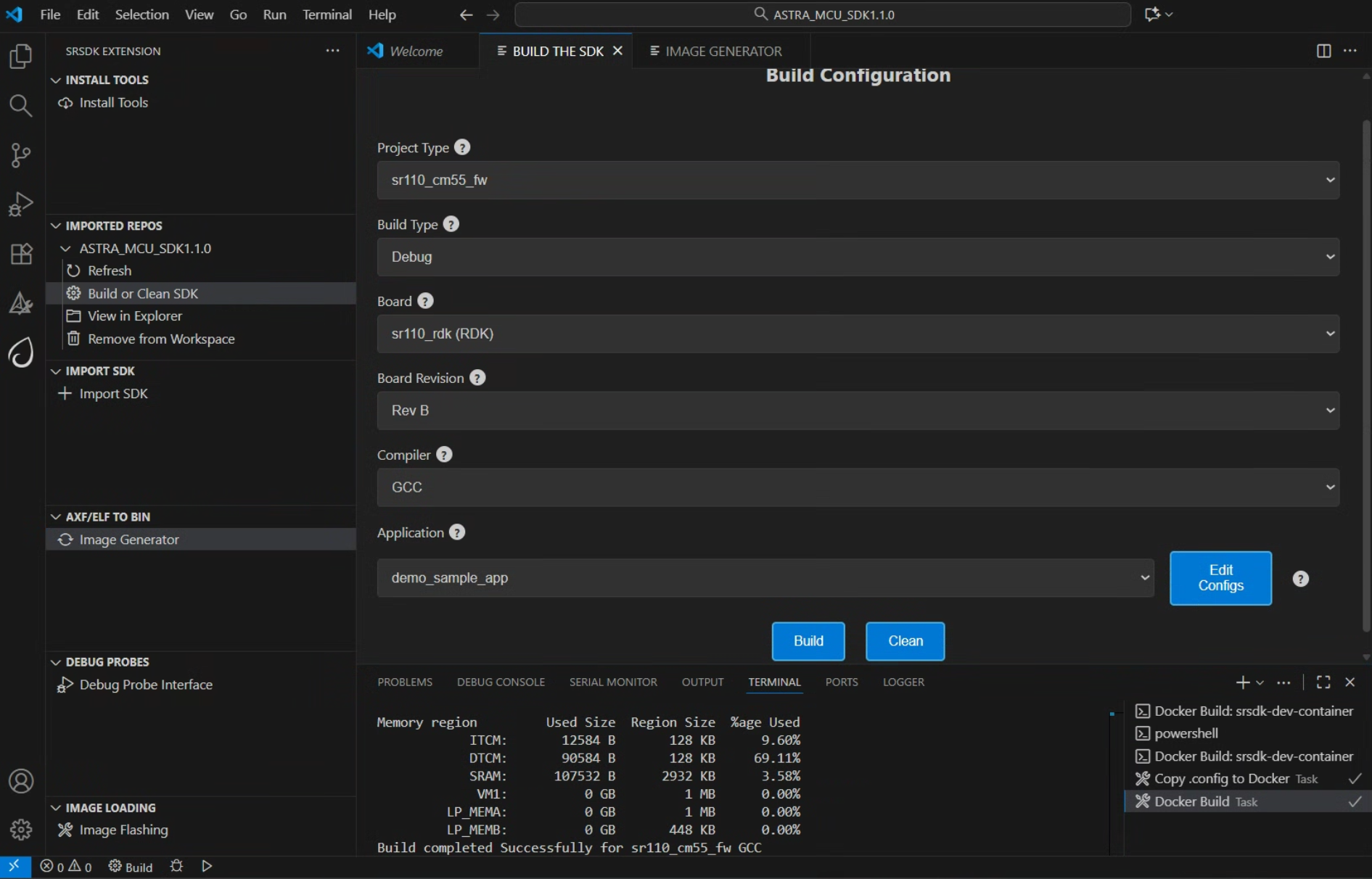
Task: Split the editor to the right
Action: coord(1323,51)
